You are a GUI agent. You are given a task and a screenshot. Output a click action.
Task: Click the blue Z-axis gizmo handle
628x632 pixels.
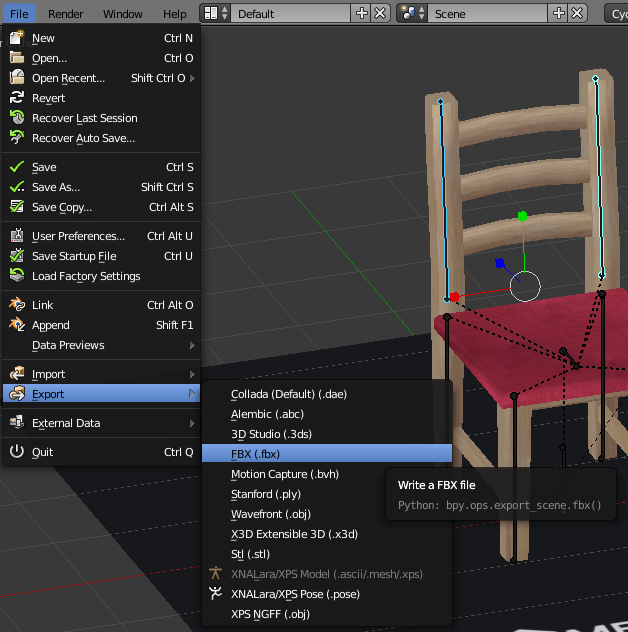click(x=499, y=264)
